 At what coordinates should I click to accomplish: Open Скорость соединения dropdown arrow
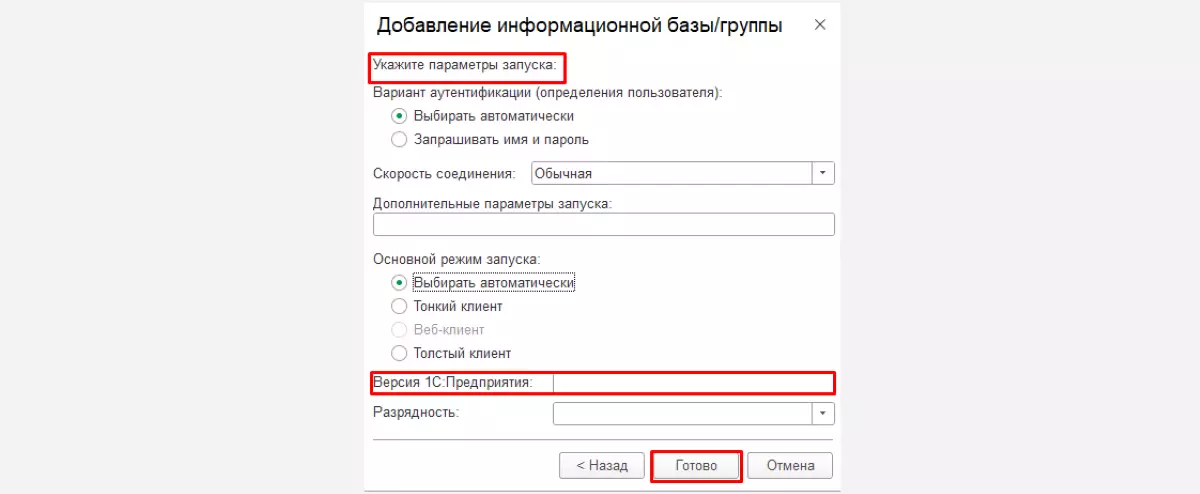823,173
